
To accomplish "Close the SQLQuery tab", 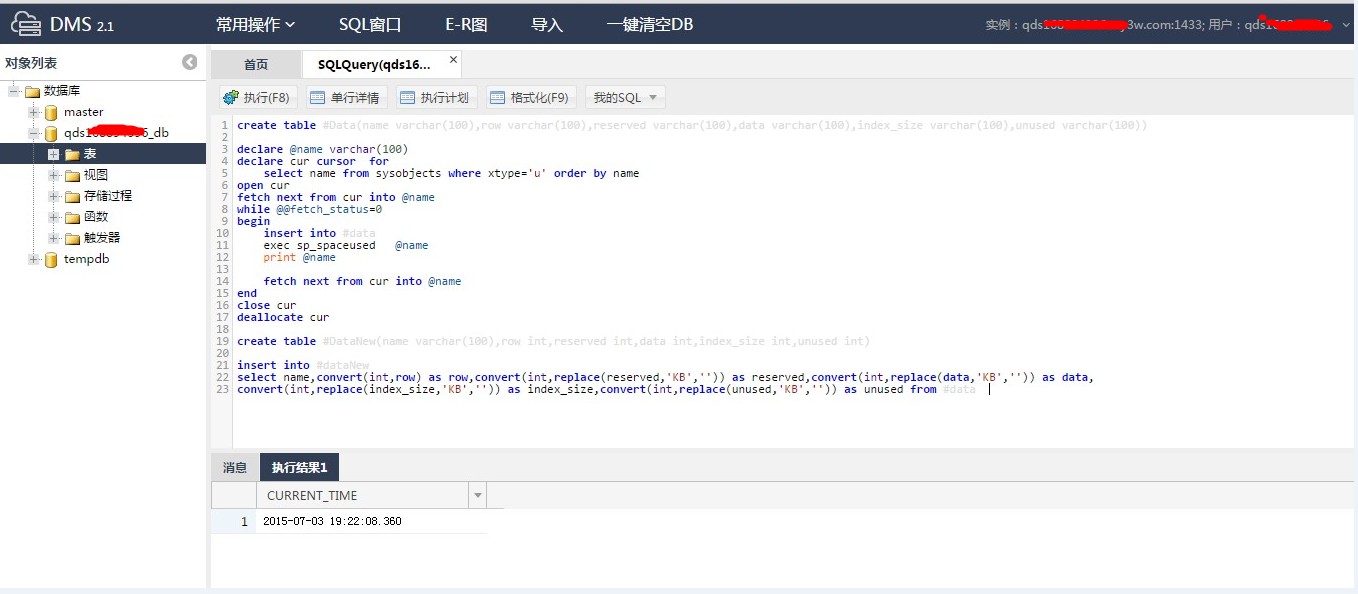I will click(453, 60).
